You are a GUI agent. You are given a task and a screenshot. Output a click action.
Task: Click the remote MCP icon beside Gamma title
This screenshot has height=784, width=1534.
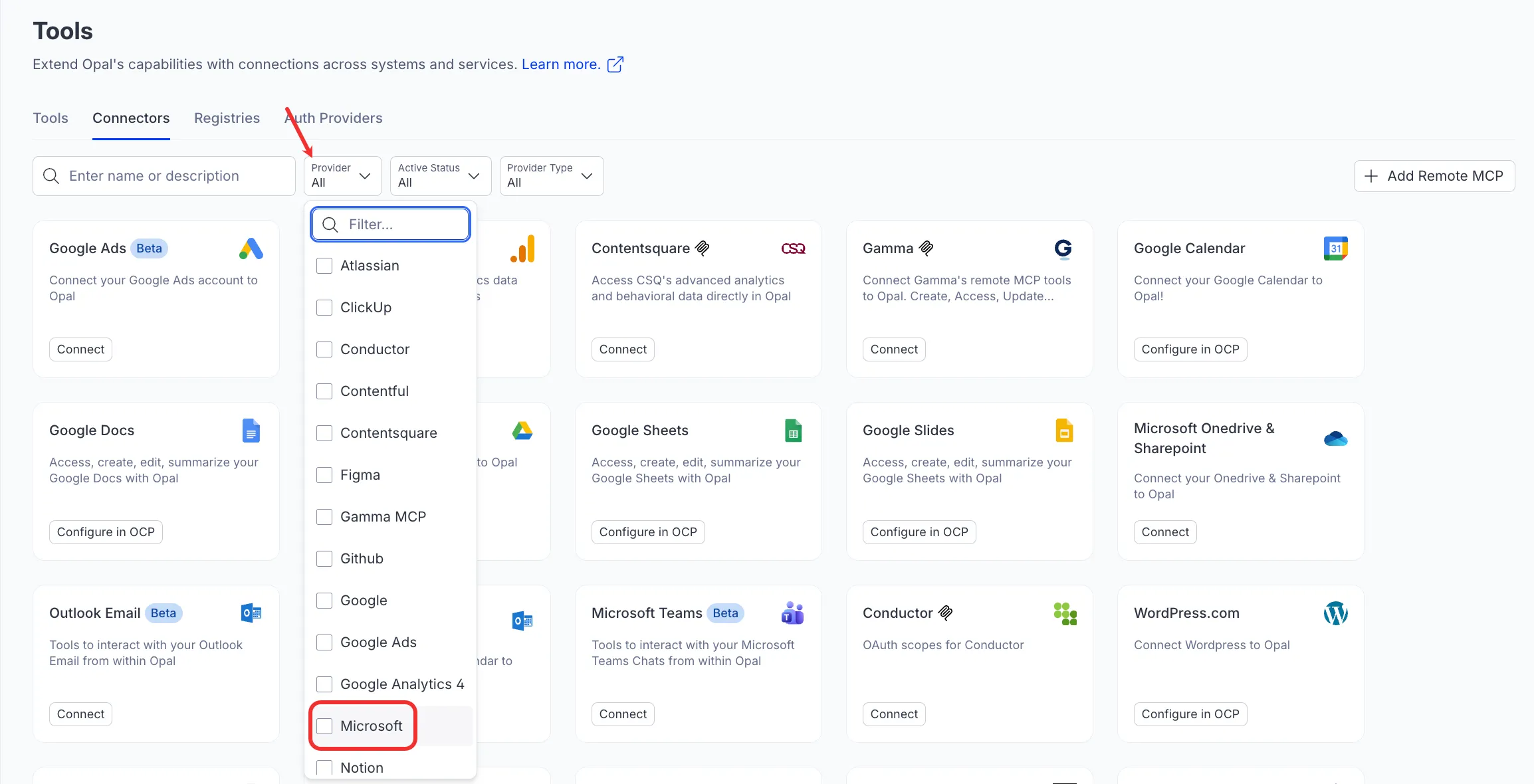coord(927,248)
